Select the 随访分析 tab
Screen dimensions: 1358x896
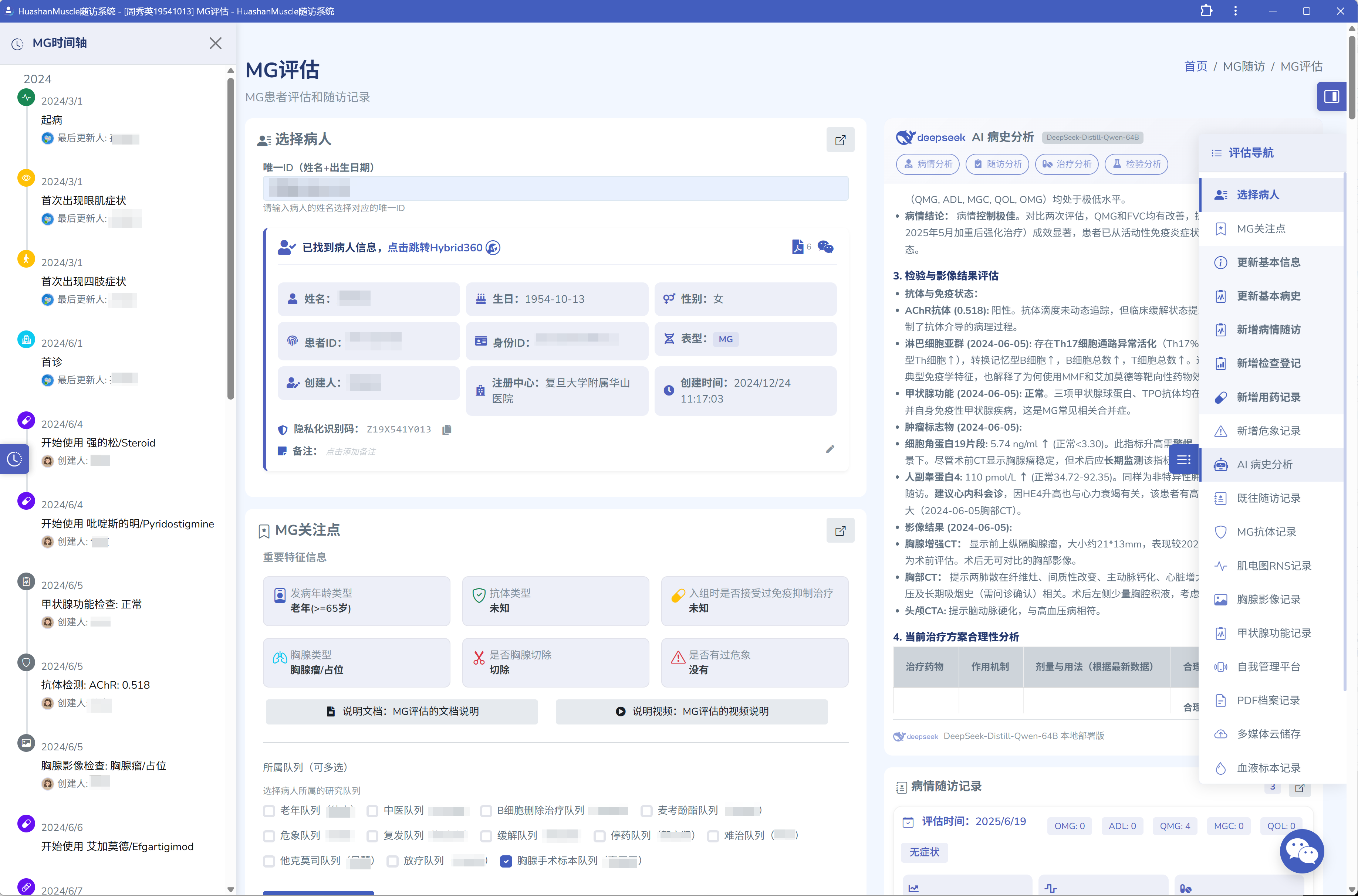pyautogui.click(x=997, y=164)
